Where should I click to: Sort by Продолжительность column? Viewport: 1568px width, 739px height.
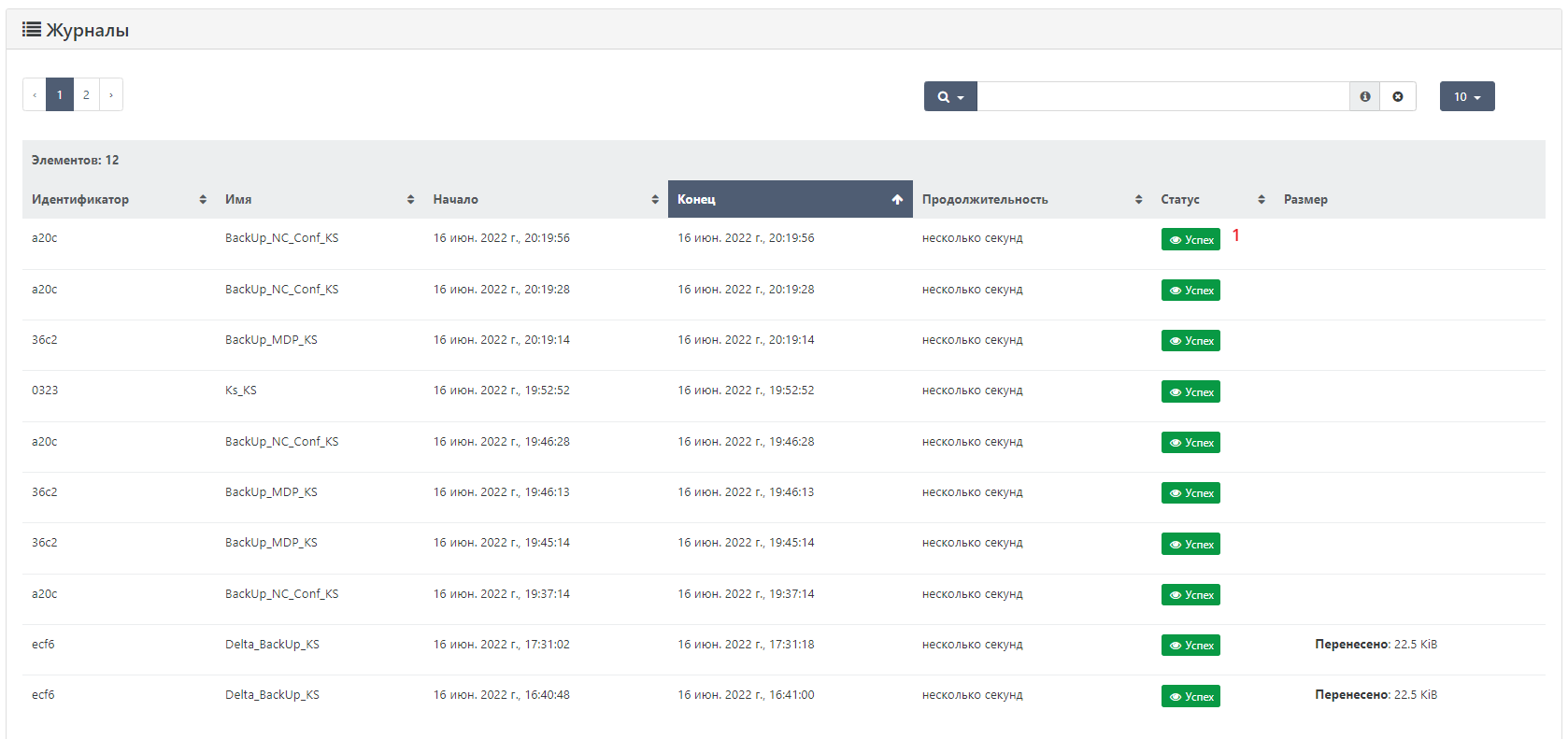[1032, 199]
